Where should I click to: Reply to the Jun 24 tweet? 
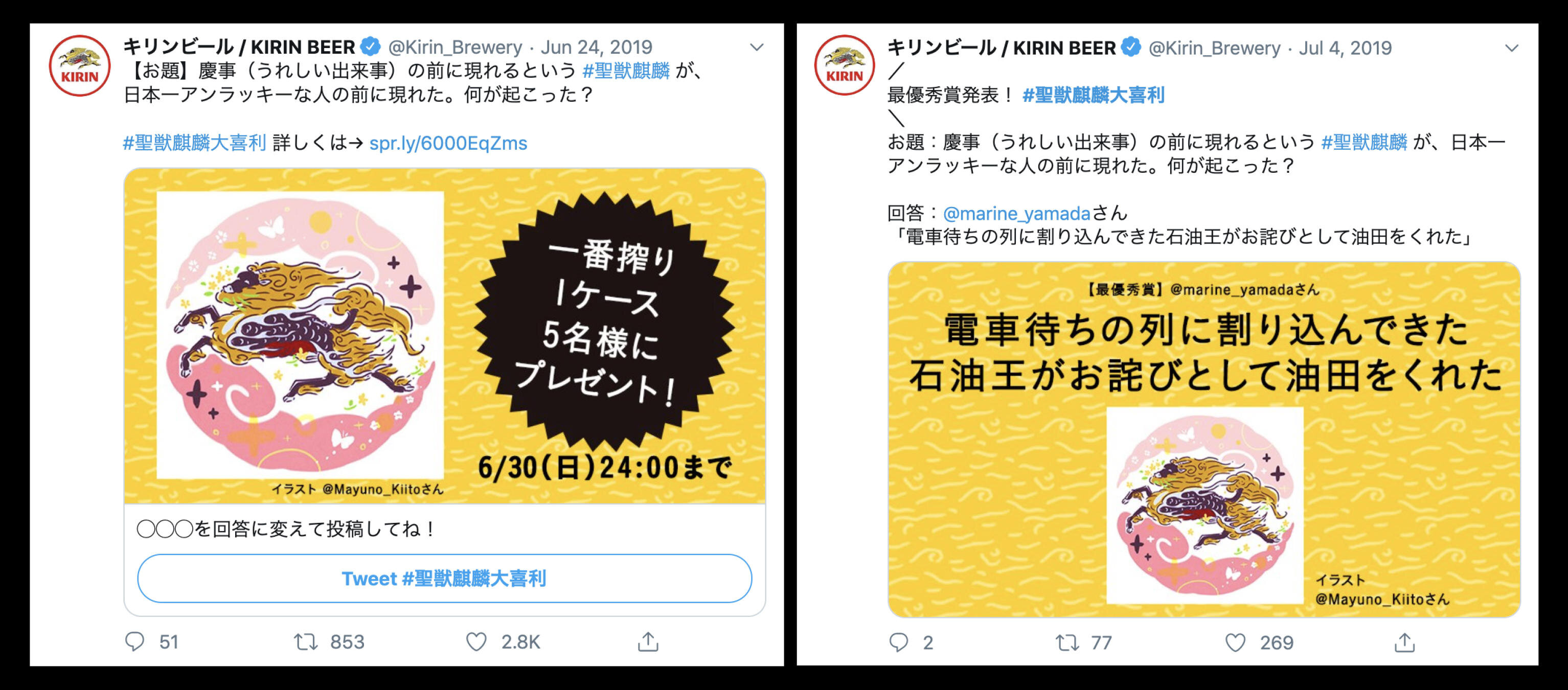click(134, 641)
